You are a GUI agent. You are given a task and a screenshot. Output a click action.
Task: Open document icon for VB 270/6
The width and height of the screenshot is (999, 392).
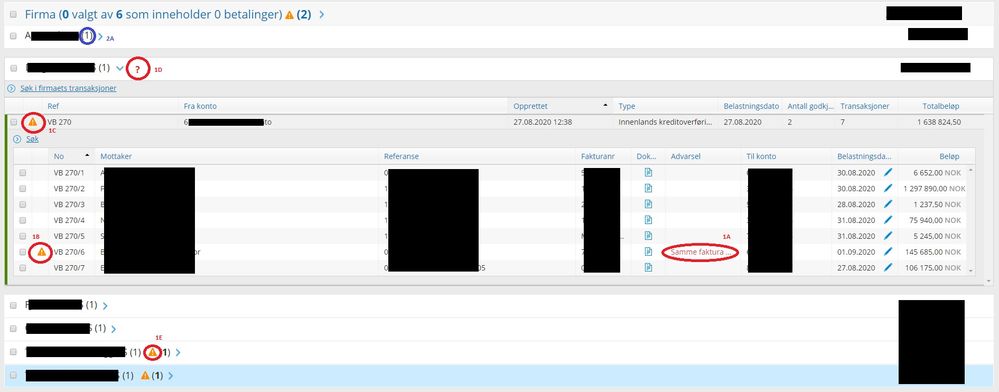pos(648,252)
